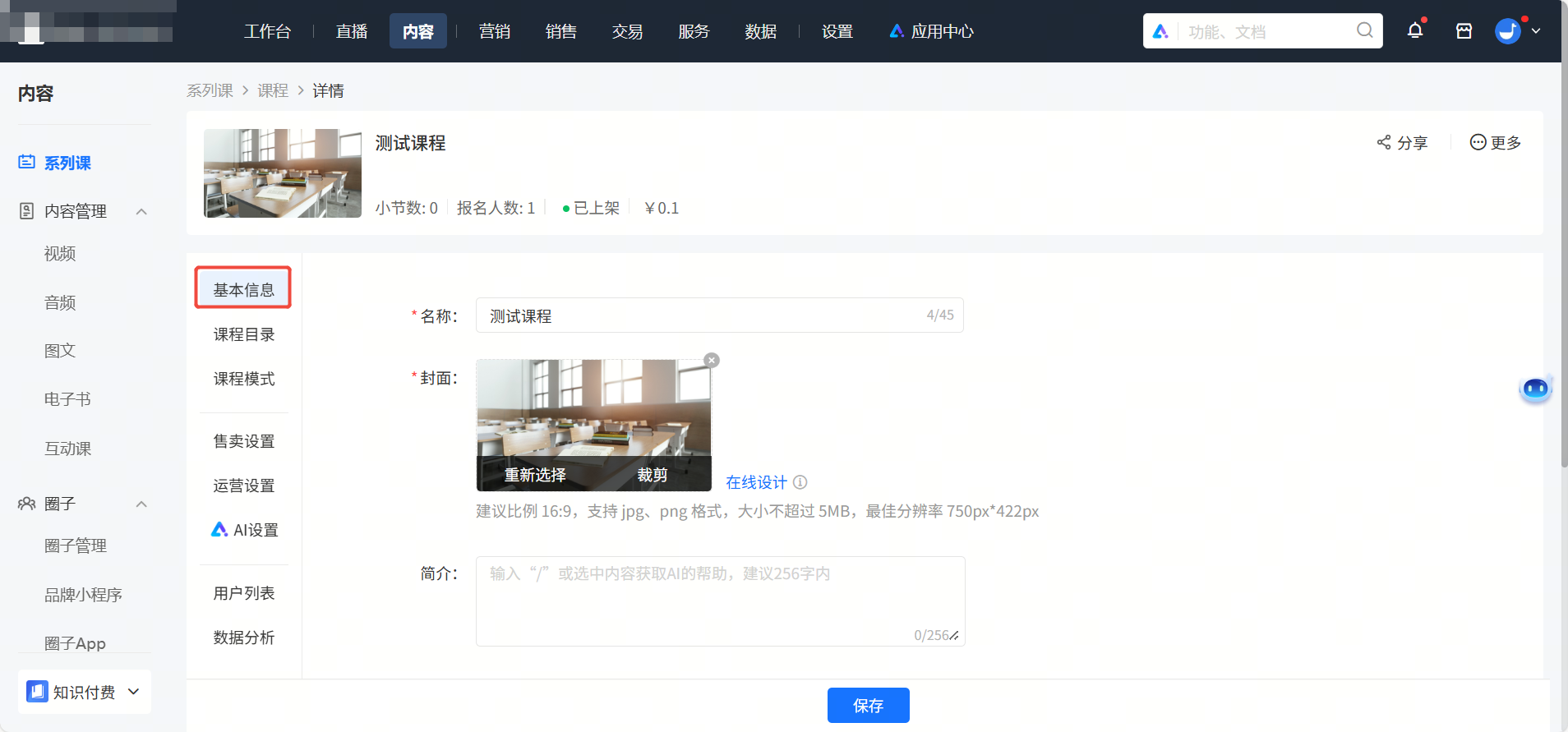1568x732 pixels.
Task: Open 音频 in the sidebar
Action: (x=60, y=302)
